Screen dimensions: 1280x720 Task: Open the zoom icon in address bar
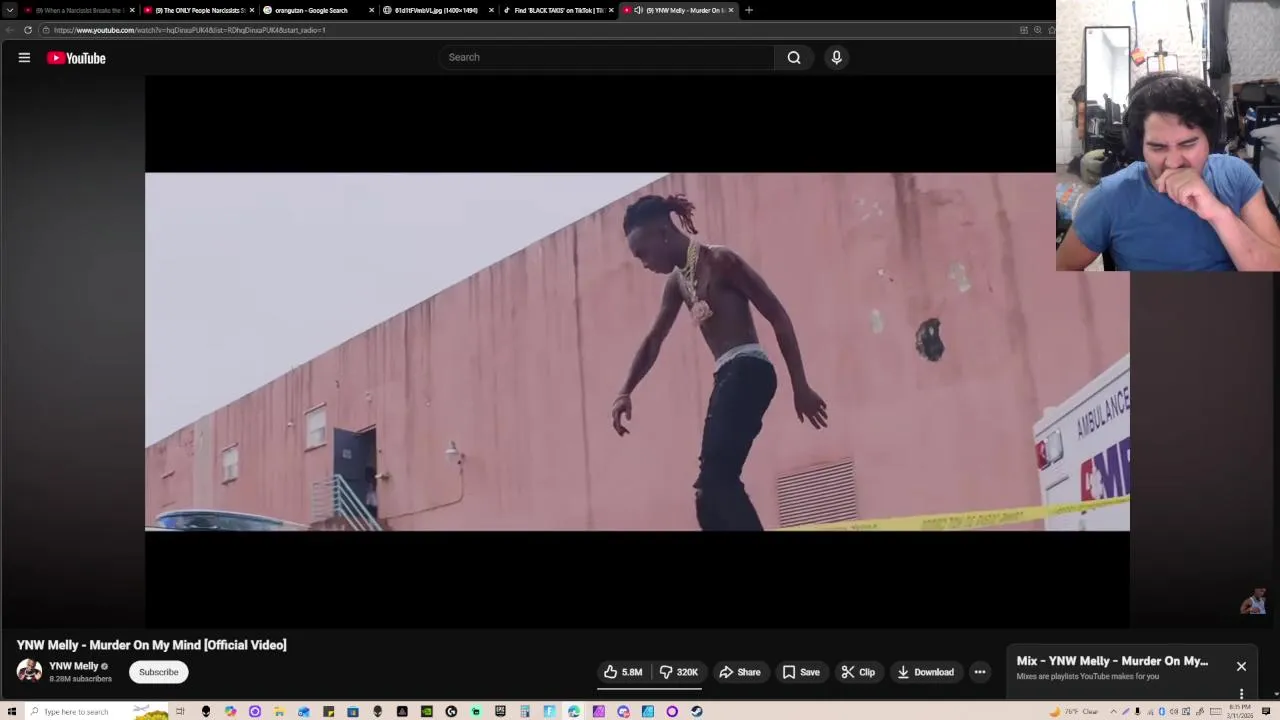(1037, 30)
